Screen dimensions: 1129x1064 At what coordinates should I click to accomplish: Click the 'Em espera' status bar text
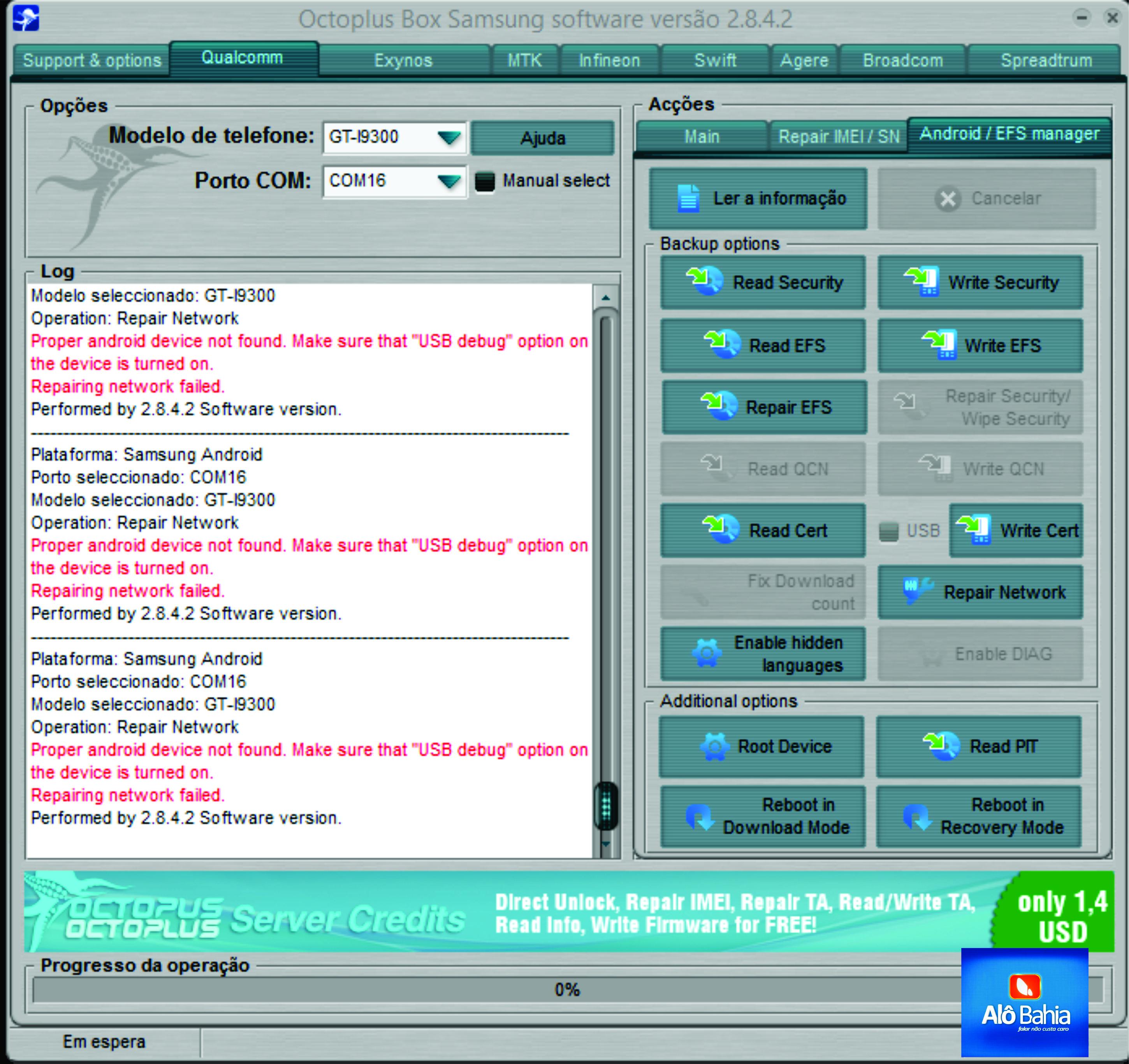pyautogui.click(x=104, y=1042)
